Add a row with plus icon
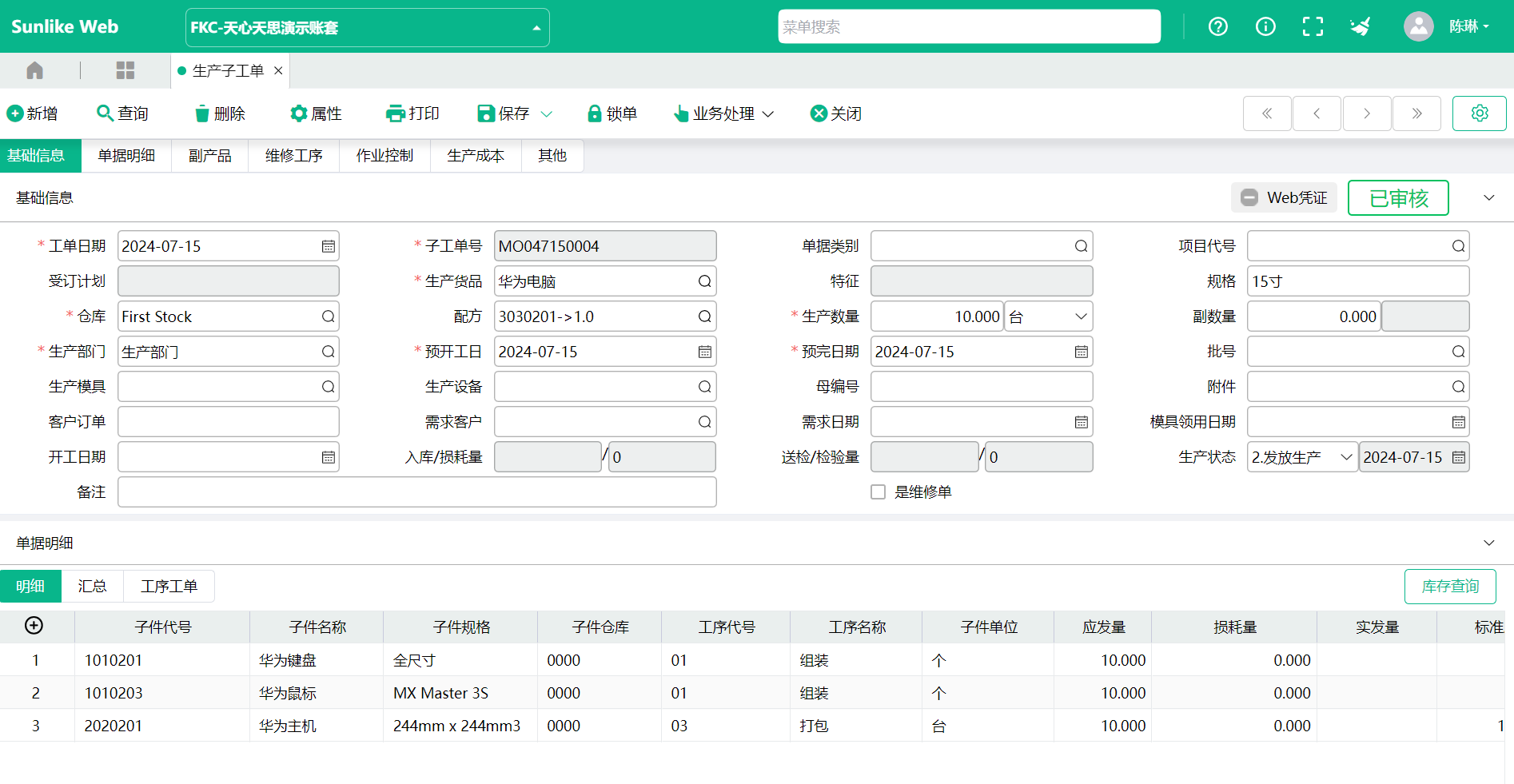1514x784 pixels. [34, 626]
